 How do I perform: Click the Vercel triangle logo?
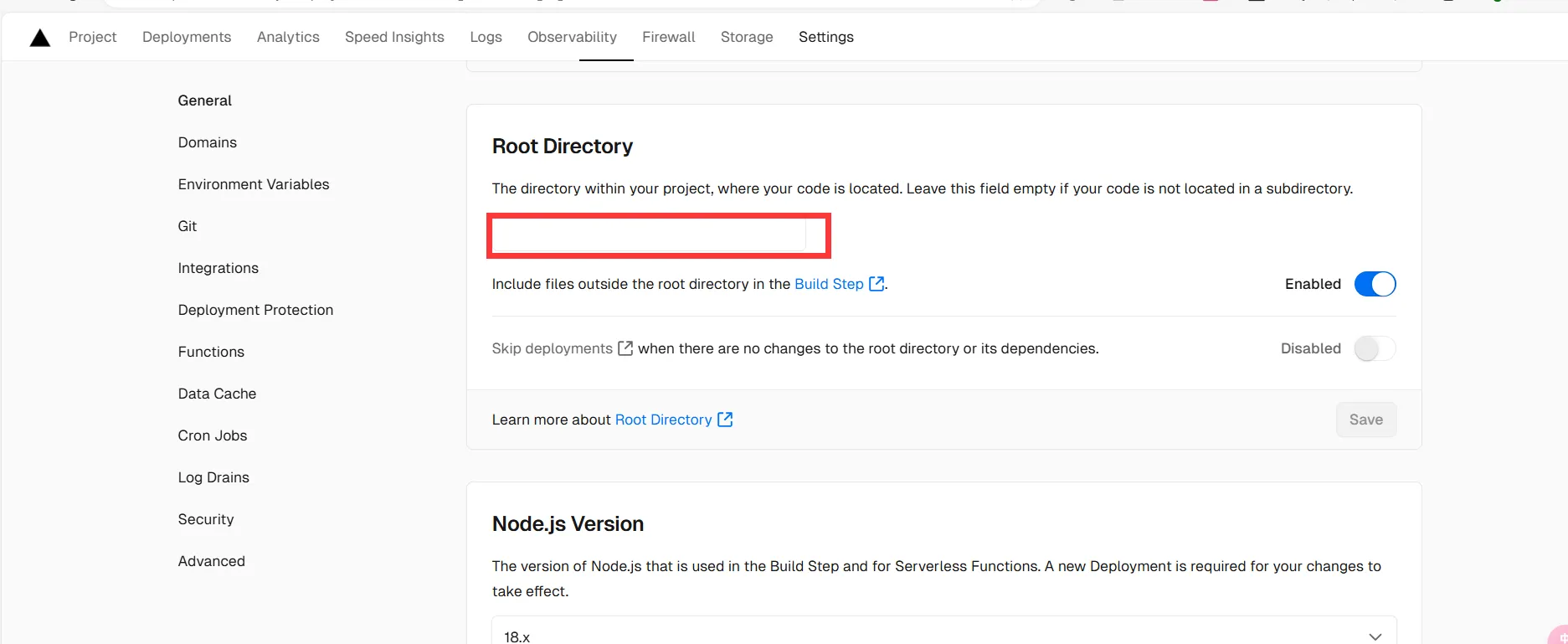pyautogui.click(x=40, y=38)
